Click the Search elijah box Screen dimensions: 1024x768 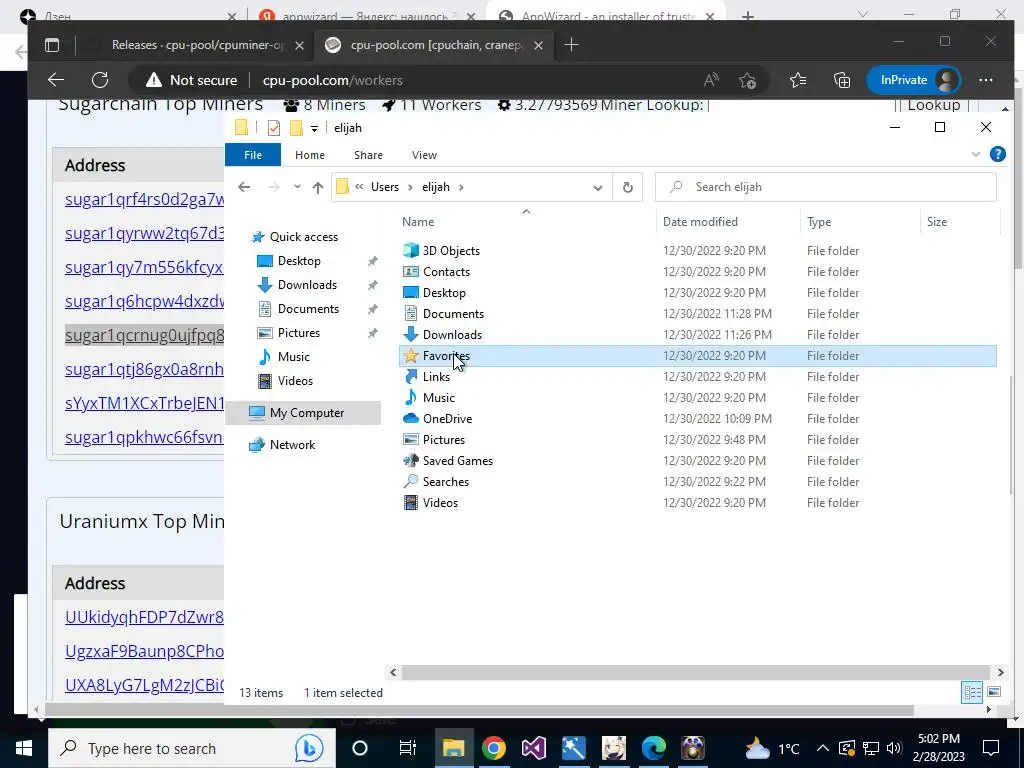click(825, 187)
